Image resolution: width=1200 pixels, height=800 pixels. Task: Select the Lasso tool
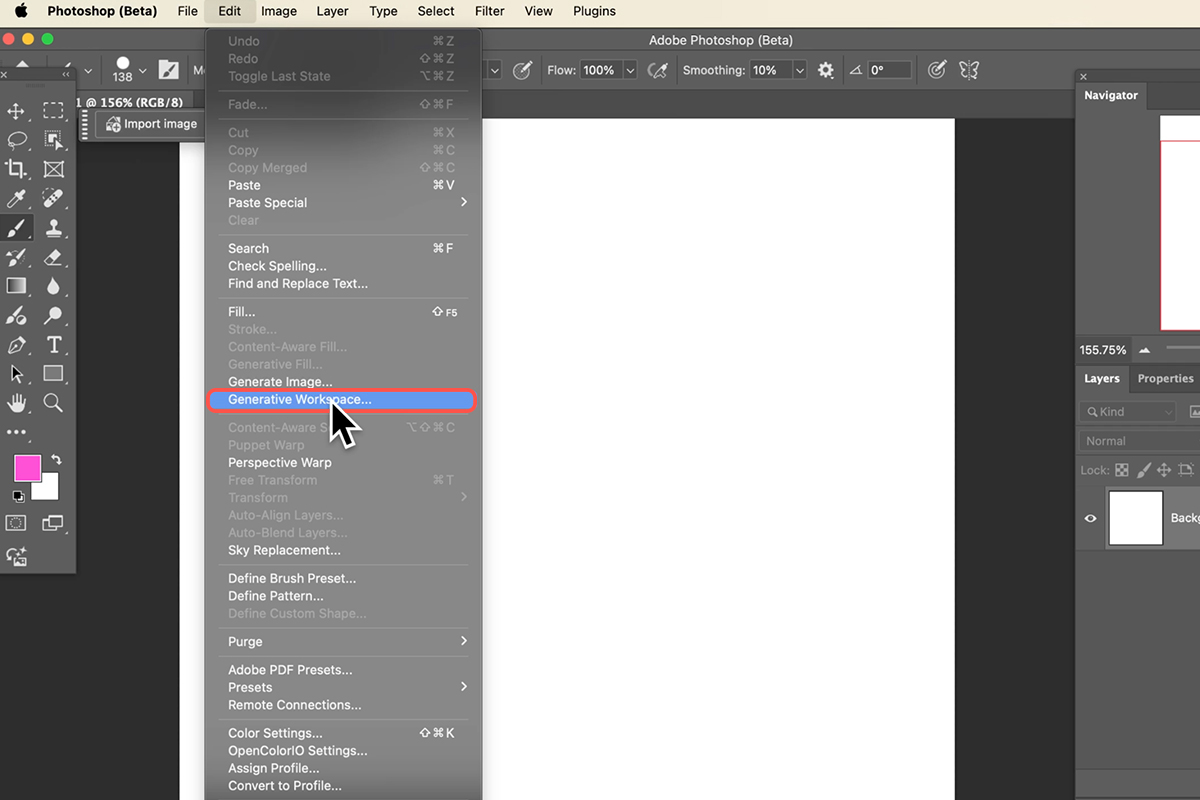pyautogui.click(x=16, y=140)
